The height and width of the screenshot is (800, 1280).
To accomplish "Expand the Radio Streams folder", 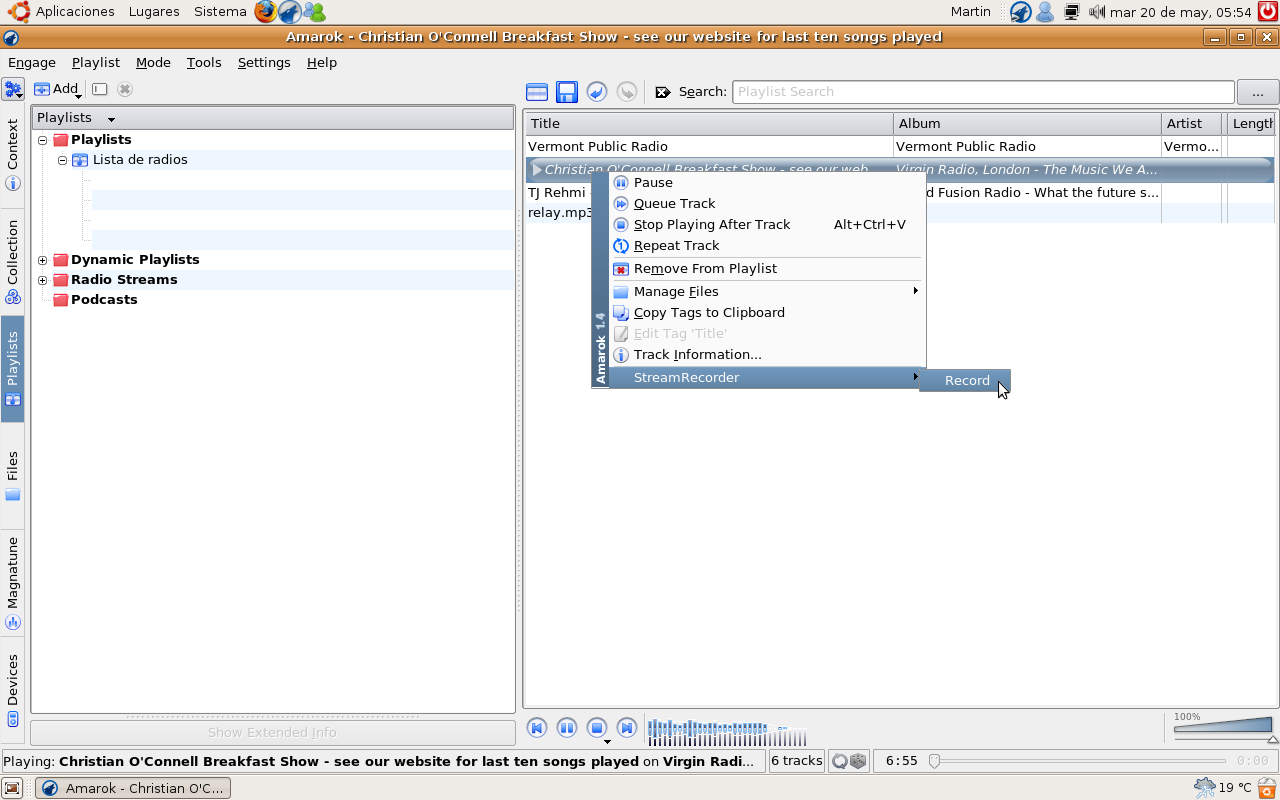I will click(x=43, y=280).
